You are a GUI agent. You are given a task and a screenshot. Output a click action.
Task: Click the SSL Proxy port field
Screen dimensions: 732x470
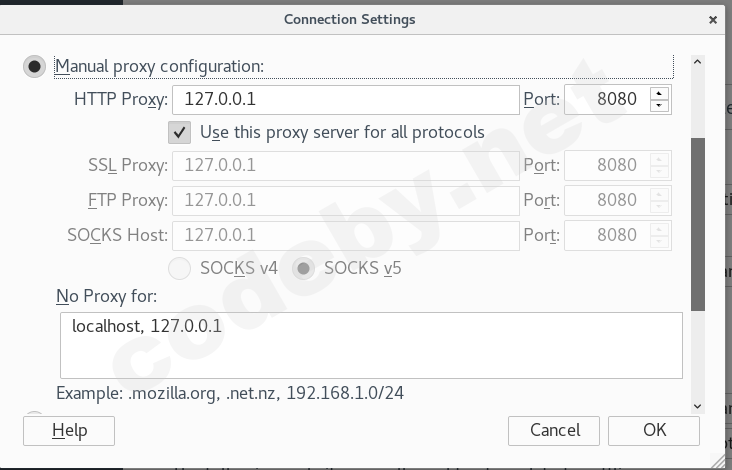coord(606,165)
